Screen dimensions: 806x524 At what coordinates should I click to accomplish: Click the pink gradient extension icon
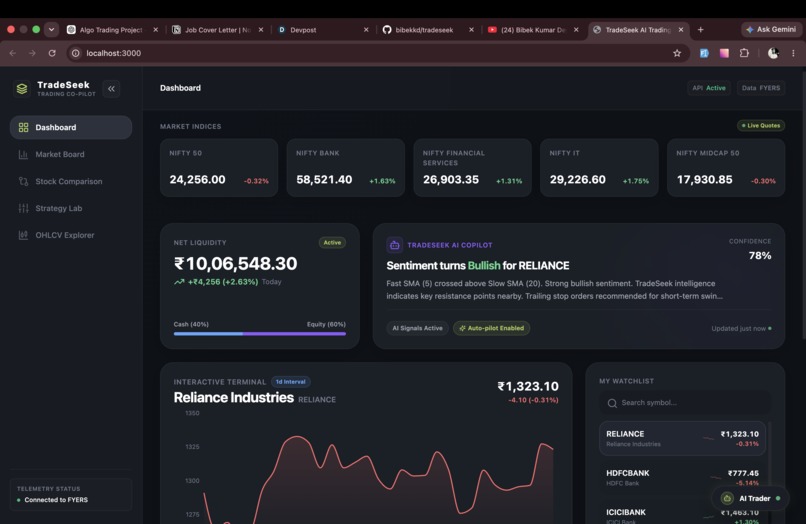click(724, 53)
